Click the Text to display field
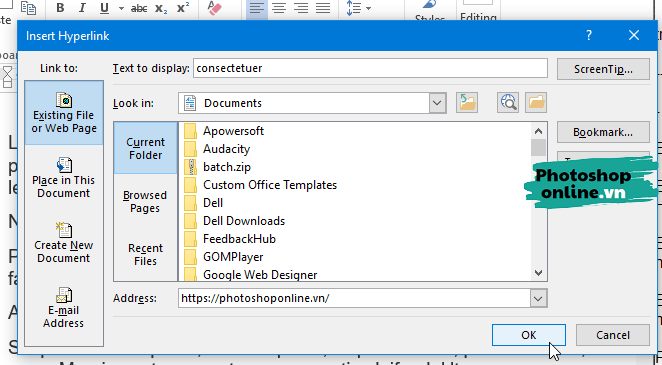 click(x=370, y=68)
